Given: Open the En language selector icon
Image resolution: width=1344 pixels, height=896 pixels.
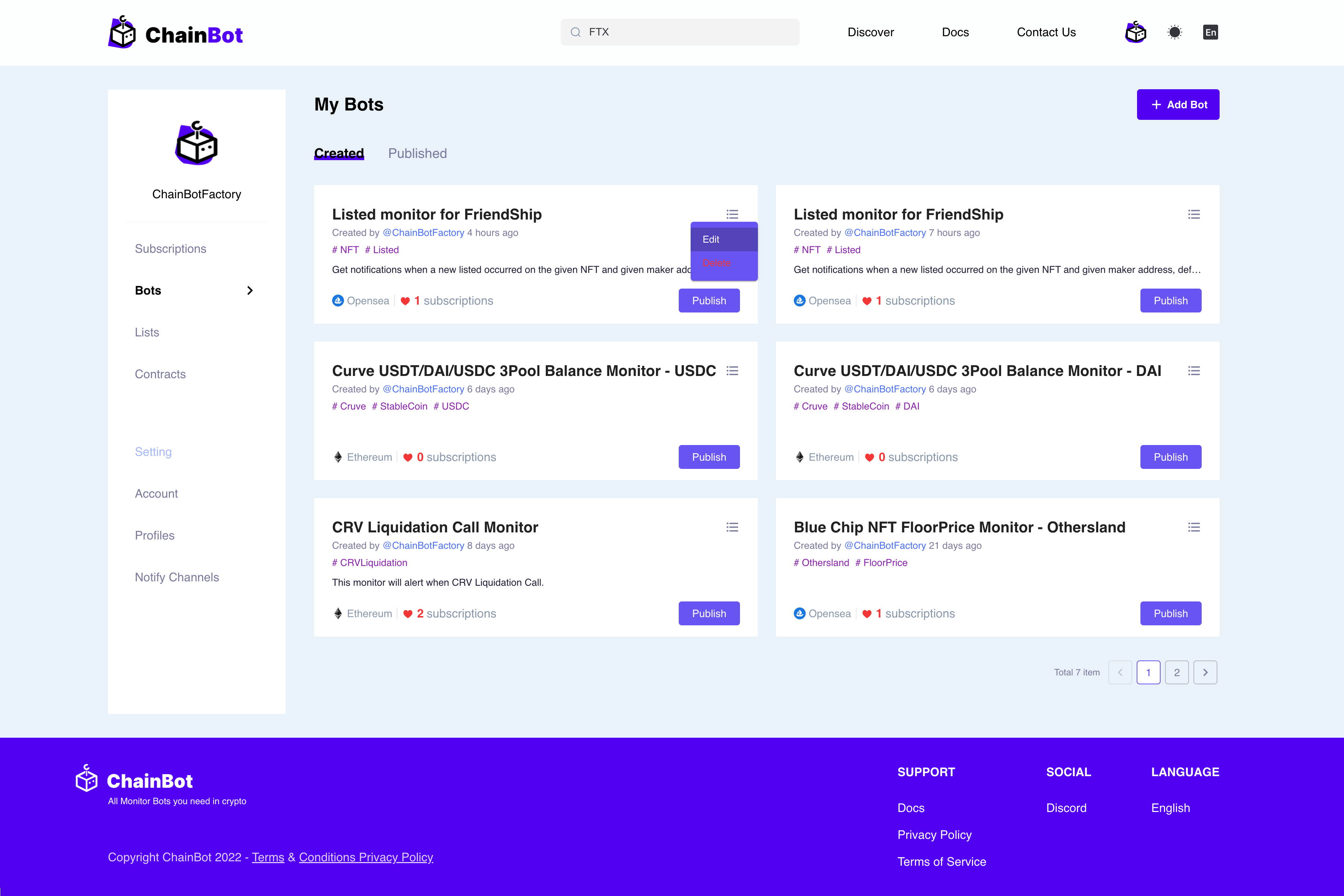Looking at the screenshot, I should (x=1210, y=32).
